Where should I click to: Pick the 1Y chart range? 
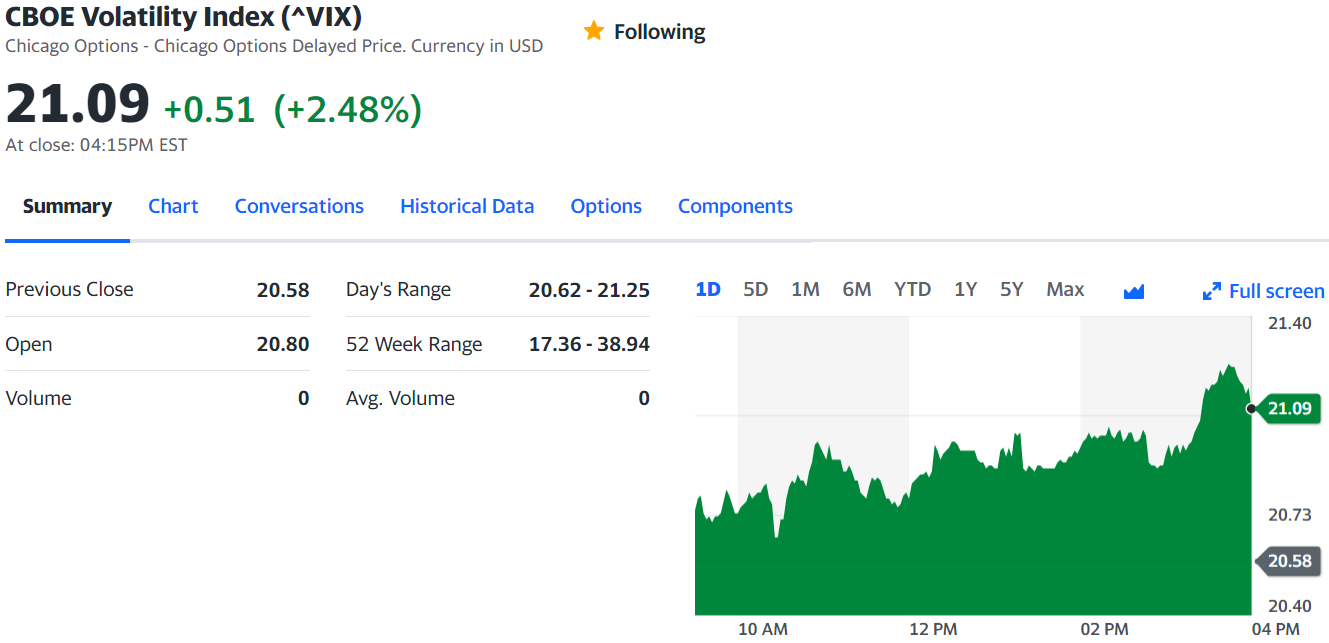click(965, 289)
